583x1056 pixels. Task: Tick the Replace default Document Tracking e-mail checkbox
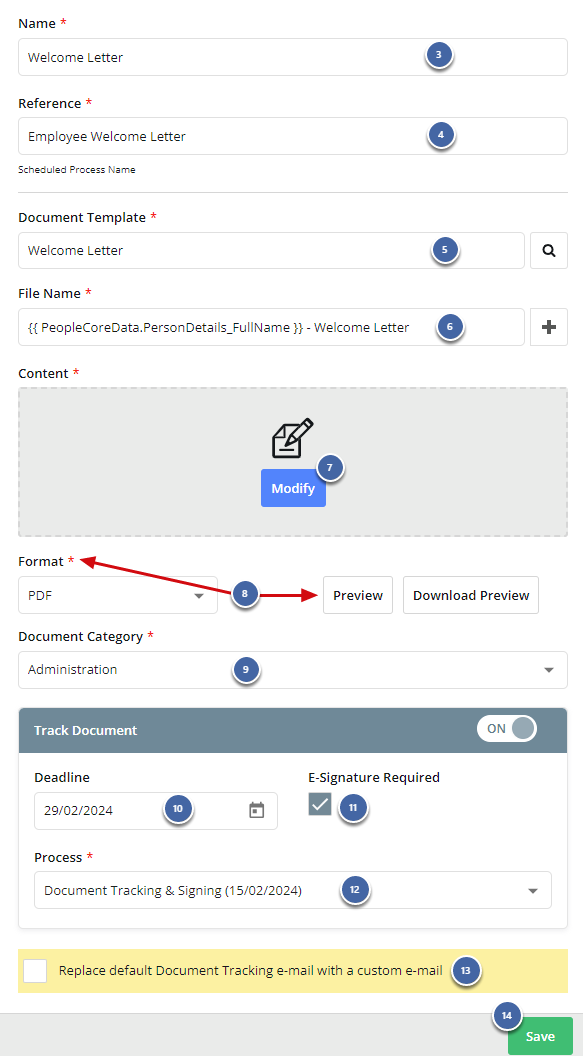35,970
